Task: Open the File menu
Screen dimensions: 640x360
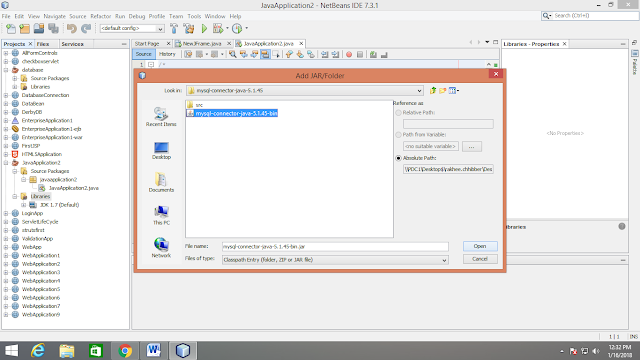Action: tap(6, 16)
